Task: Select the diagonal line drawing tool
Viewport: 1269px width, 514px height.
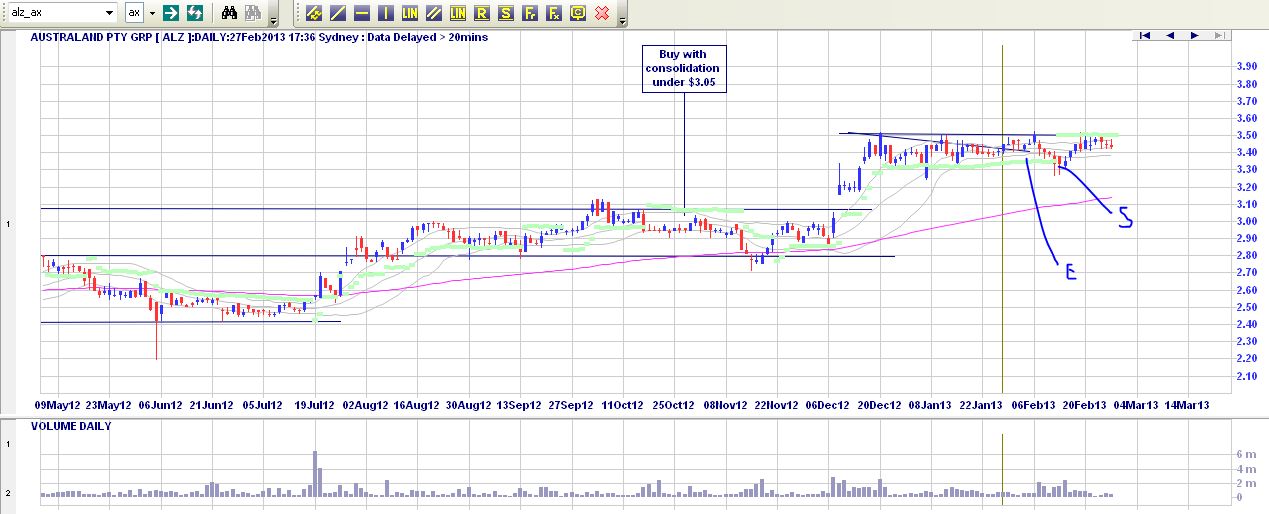Action: pyautogui.click(x=338, y=13)
